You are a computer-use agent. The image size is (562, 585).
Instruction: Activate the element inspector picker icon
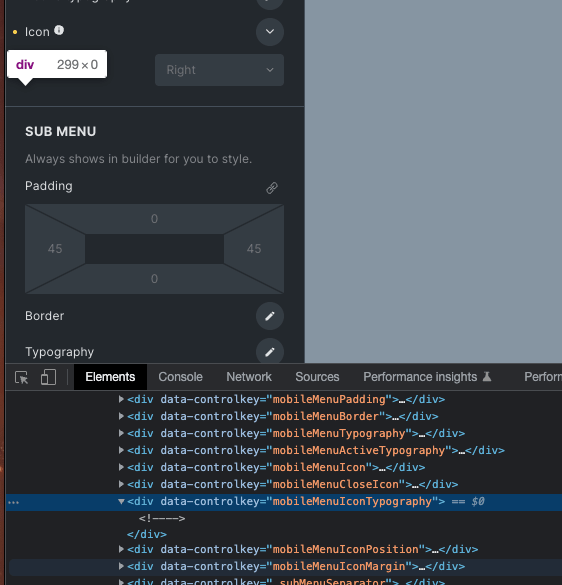[x=22, y=377]
